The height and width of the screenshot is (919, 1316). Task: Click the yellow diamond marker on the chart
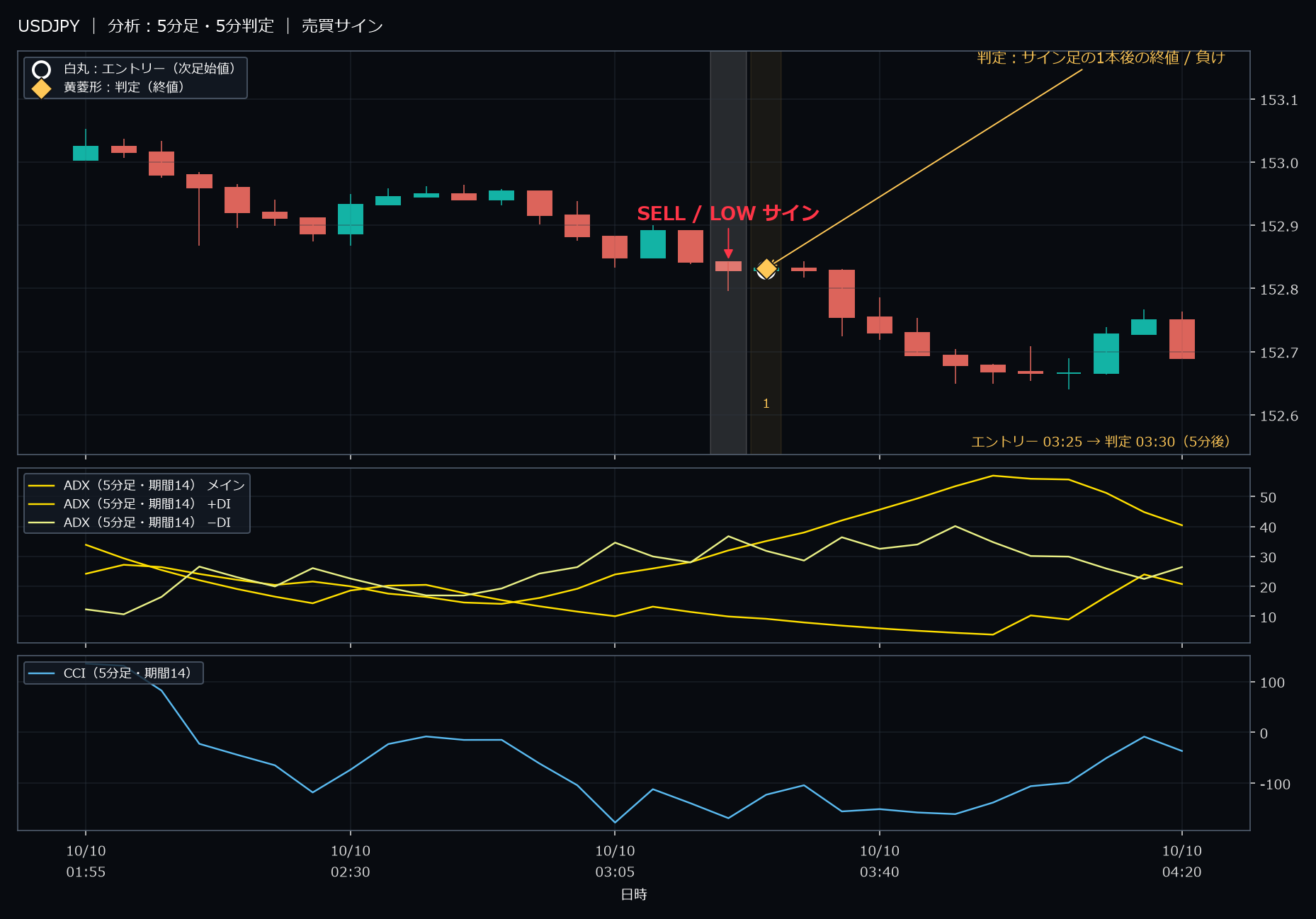coord(766,269)
